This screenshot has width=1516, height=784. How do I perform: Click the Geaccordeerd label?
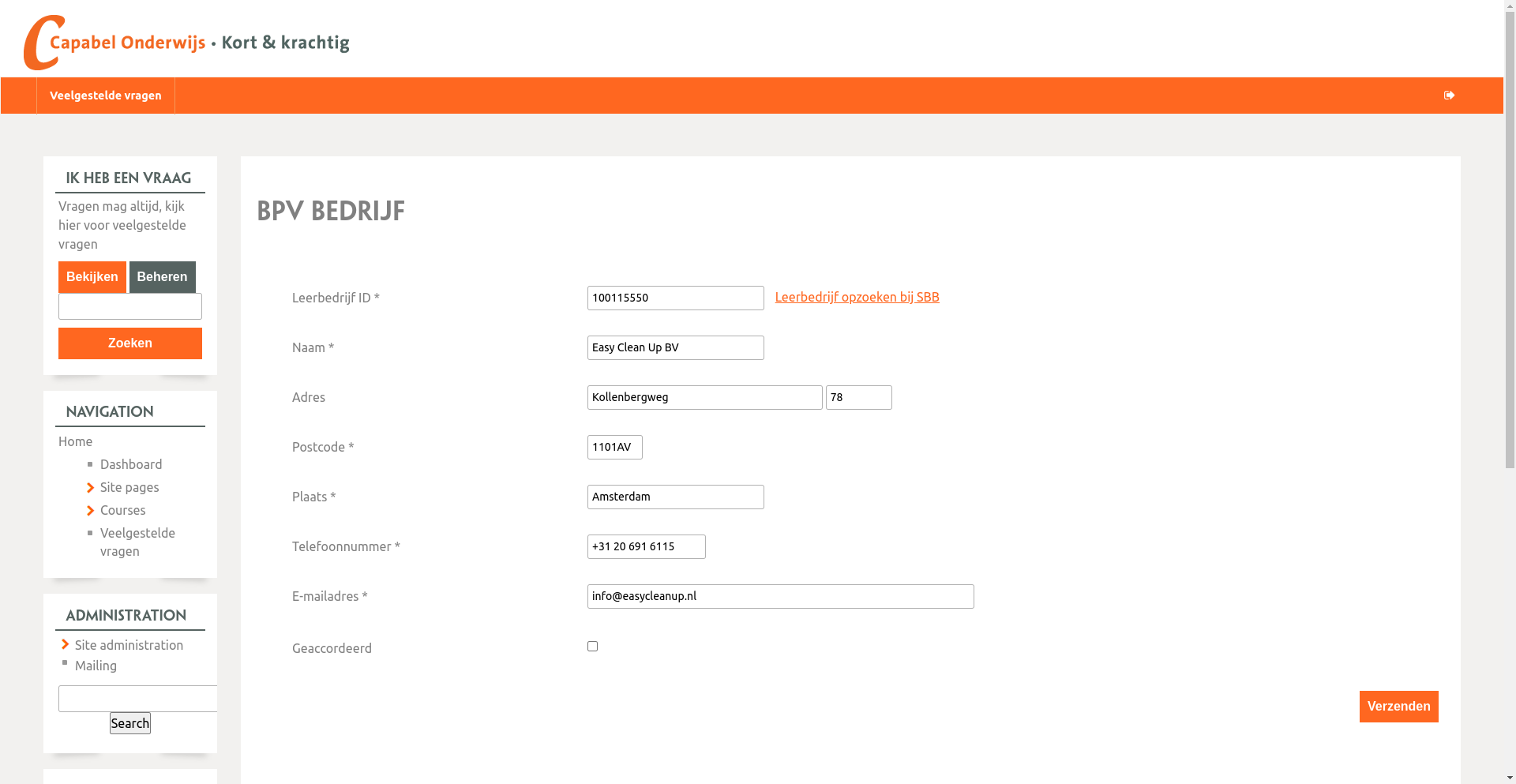pyautogui.click(x=332, y=648)
